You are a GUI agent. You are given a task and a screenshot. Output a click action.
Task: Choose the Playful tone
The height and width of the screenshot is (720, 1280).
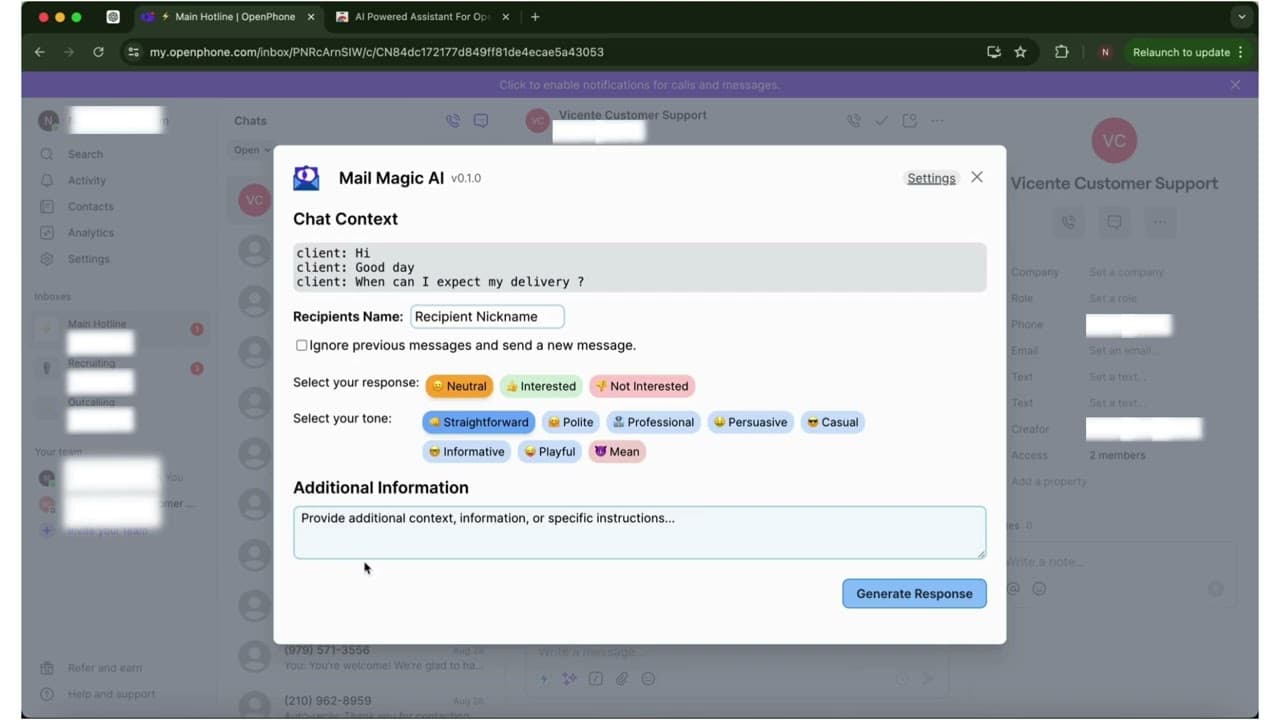pos(550,452)
